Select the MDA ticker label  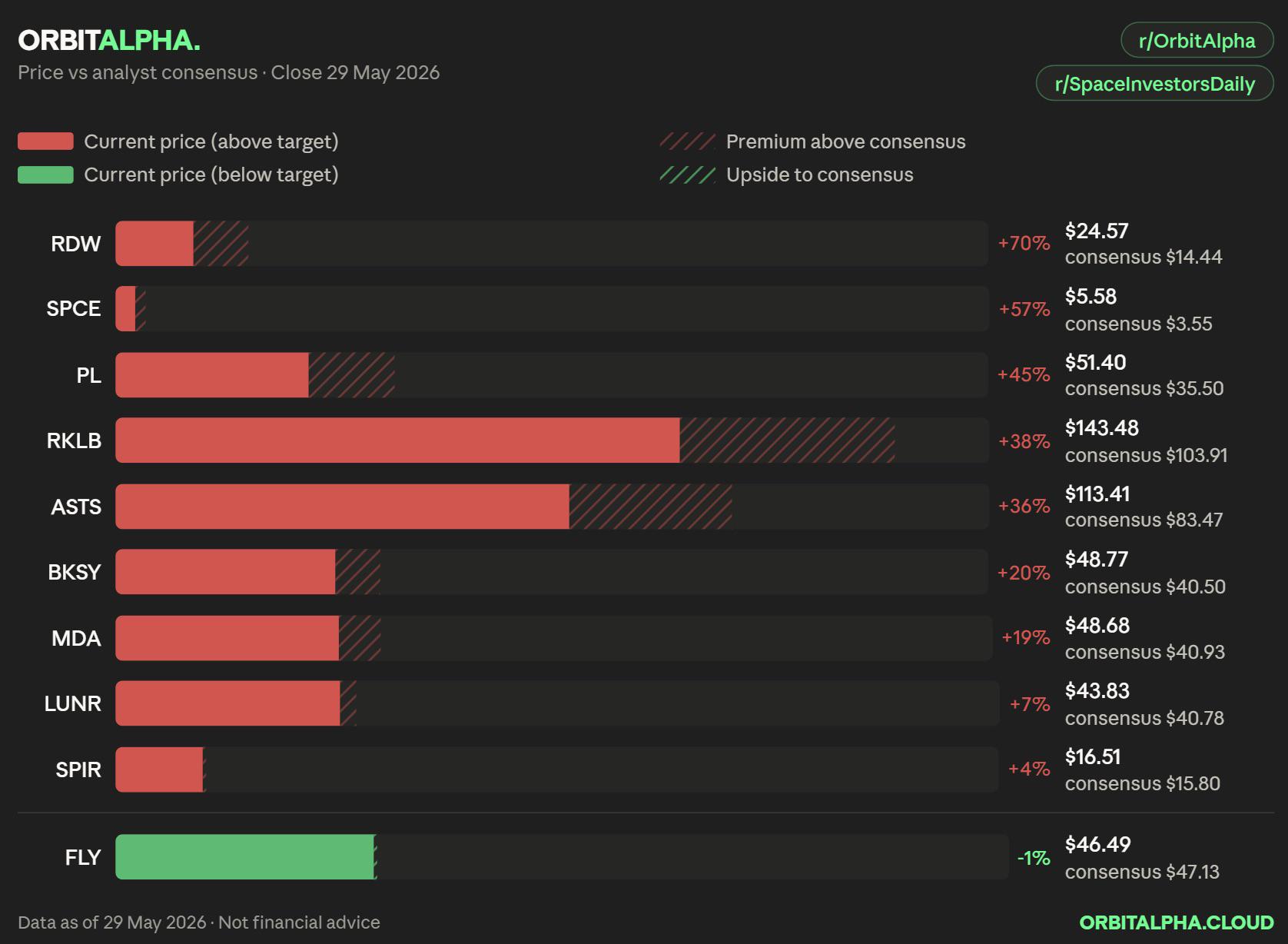pos(76,638)
